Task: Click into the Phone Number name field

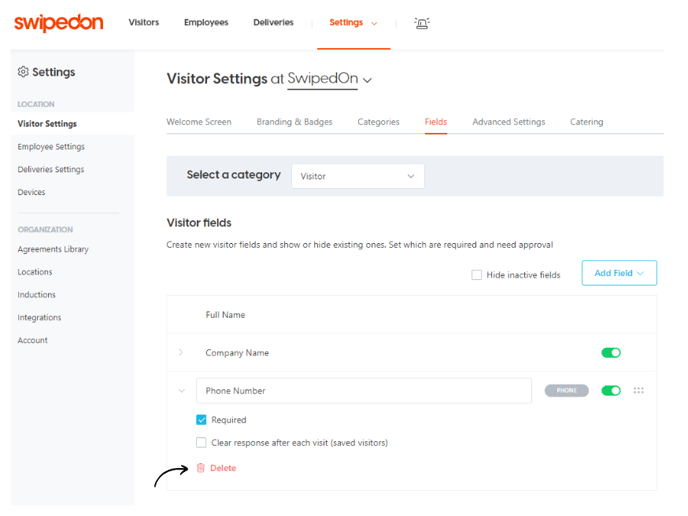Action: [x=364, y=391]
